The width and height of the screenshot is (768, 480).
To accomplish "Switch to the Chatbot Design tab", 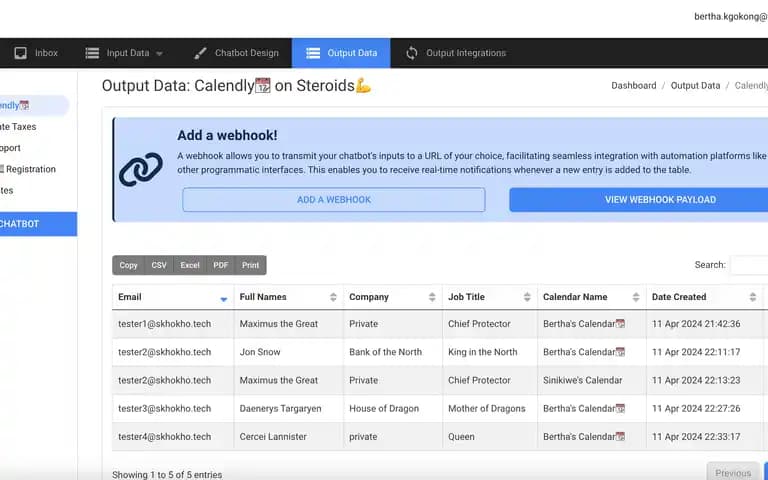I will 237,53.
